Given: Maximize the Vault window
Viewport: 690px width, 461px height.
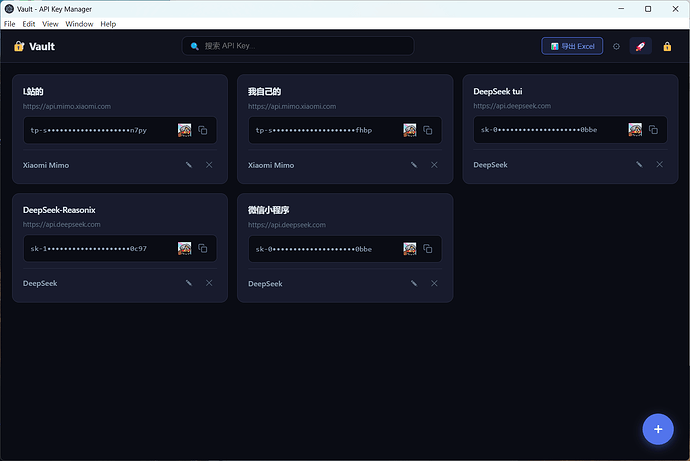Looking at the screenshot, I should click(x=648, y=9).
